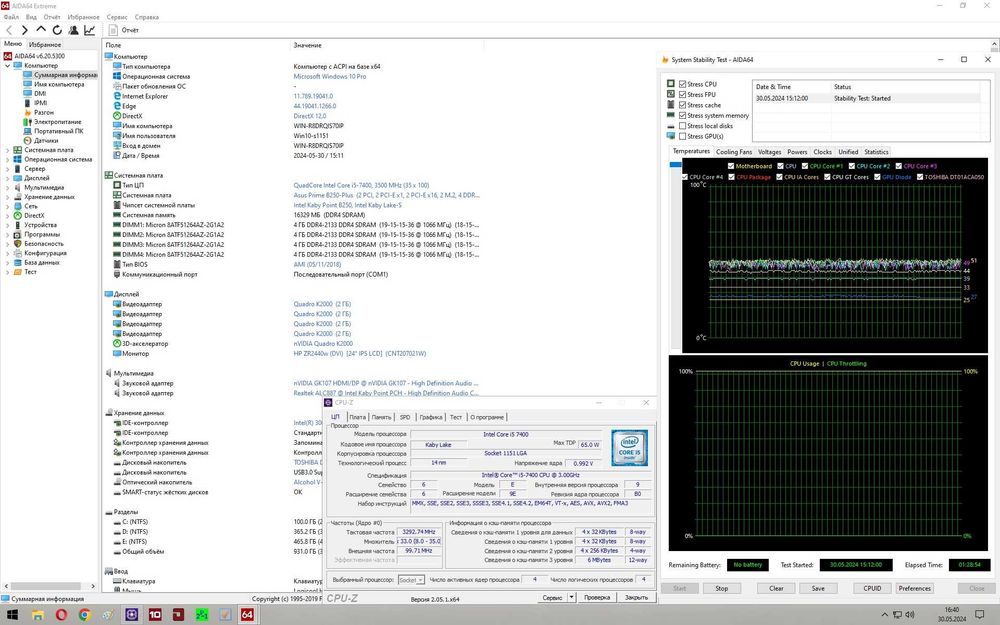1000x625 pixels.
Task: Open the CPU-Z Сервис dropdown arrow
Action: (571, 598)
